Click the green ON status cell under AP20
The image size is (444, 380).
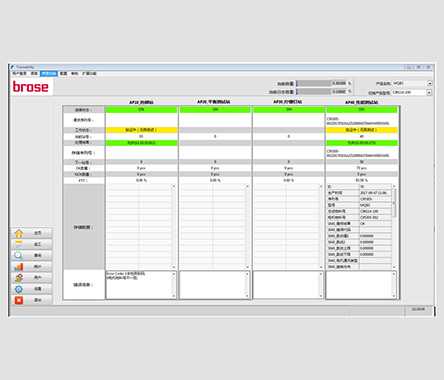coord(215,109)
